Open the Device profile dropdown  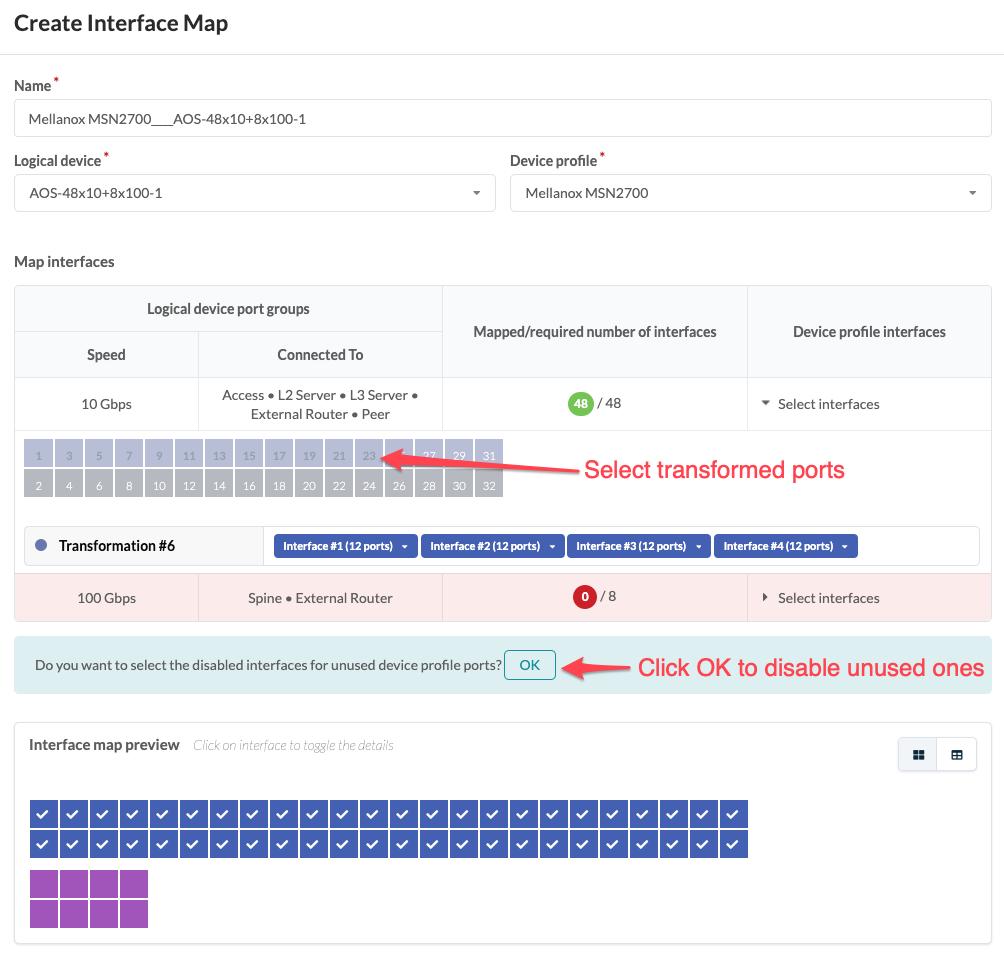(750, 193)
